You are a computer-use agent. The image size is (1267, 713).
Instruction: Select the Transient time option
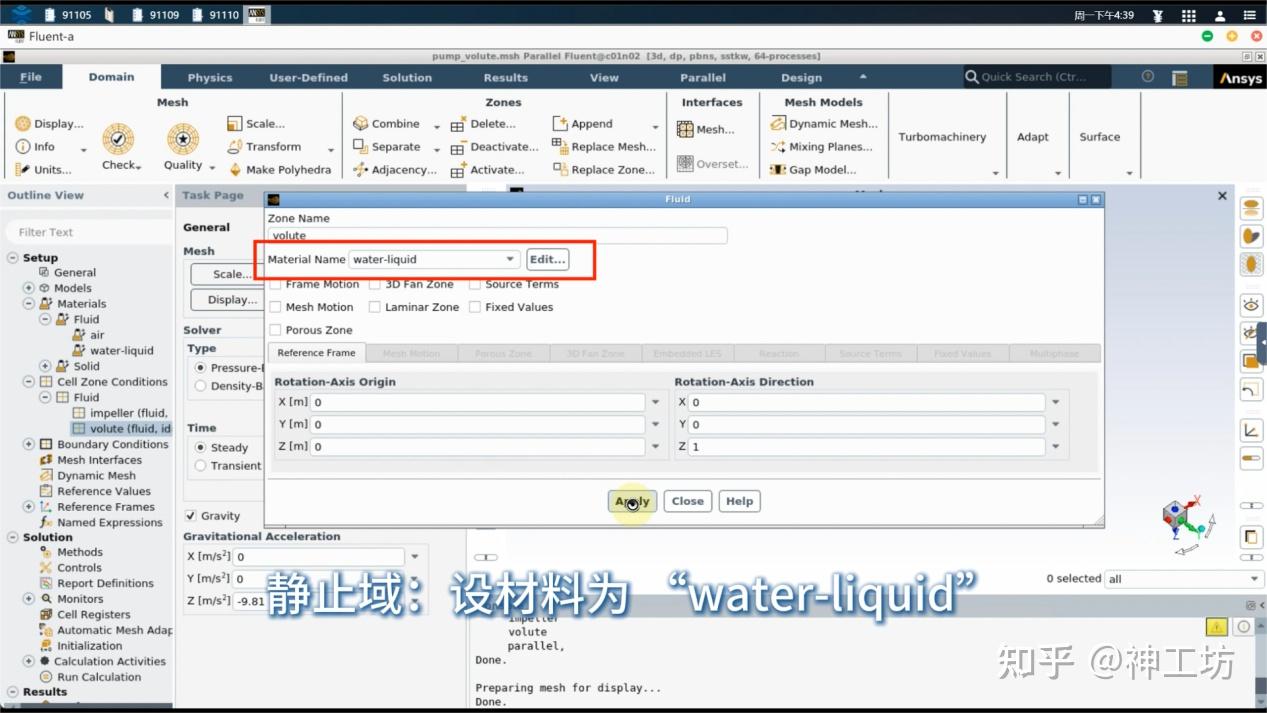tap(201, 466)
